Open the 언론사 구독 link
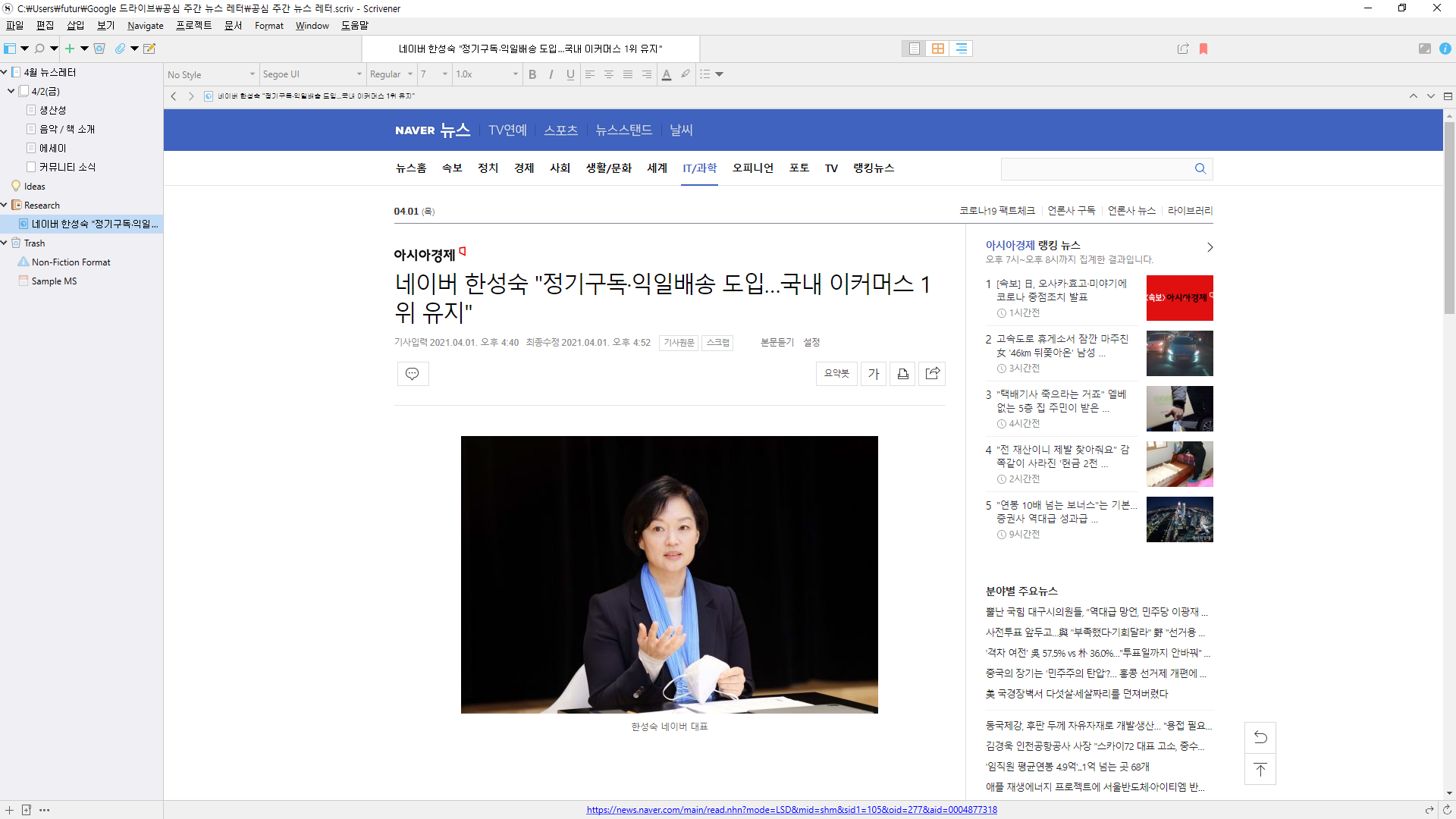Viewport: 1456px width, 819px height. 1072,211
